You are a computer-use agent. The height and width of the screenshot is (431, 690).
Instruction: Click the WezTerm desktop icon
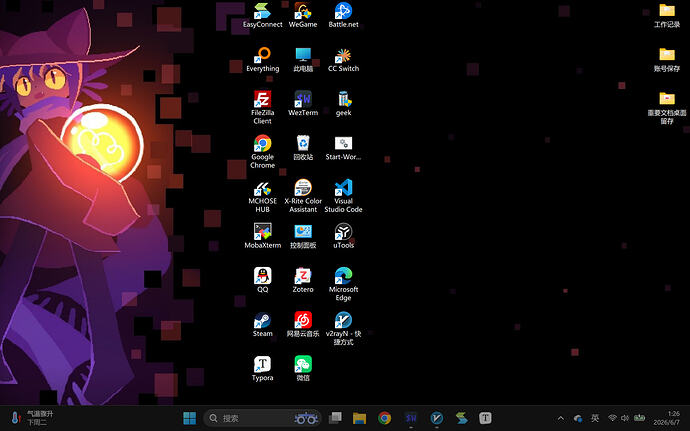pyautogui.click(x=303, y=104)
